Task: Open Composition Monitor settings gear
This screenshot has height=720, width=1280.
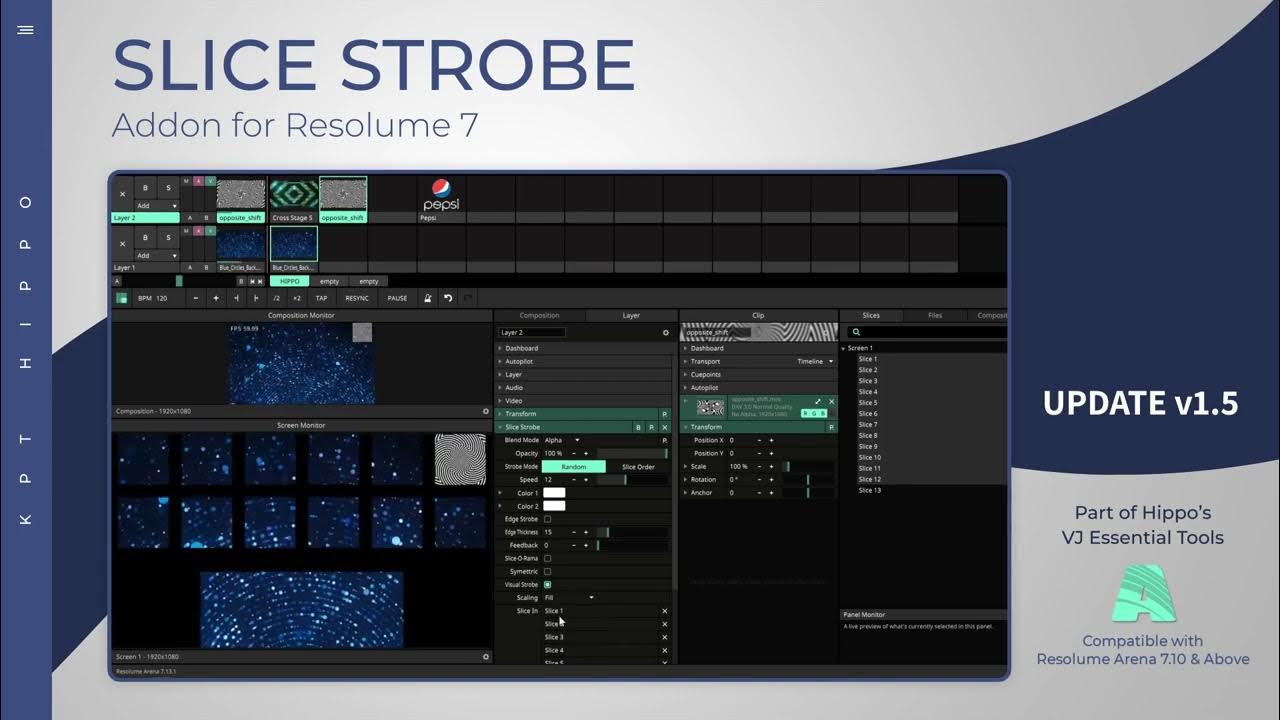Action: tap(486, 411)
